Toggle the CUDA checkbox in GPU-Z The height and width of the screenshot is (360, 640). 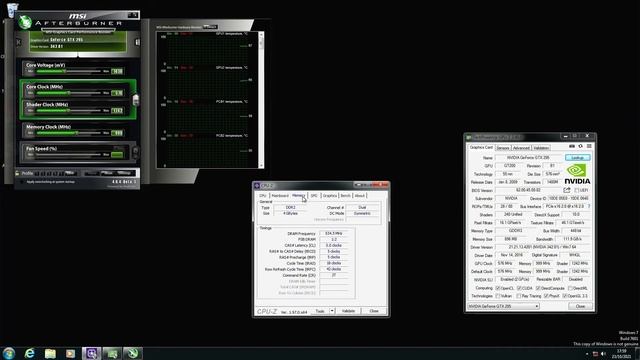pos(519,288)
